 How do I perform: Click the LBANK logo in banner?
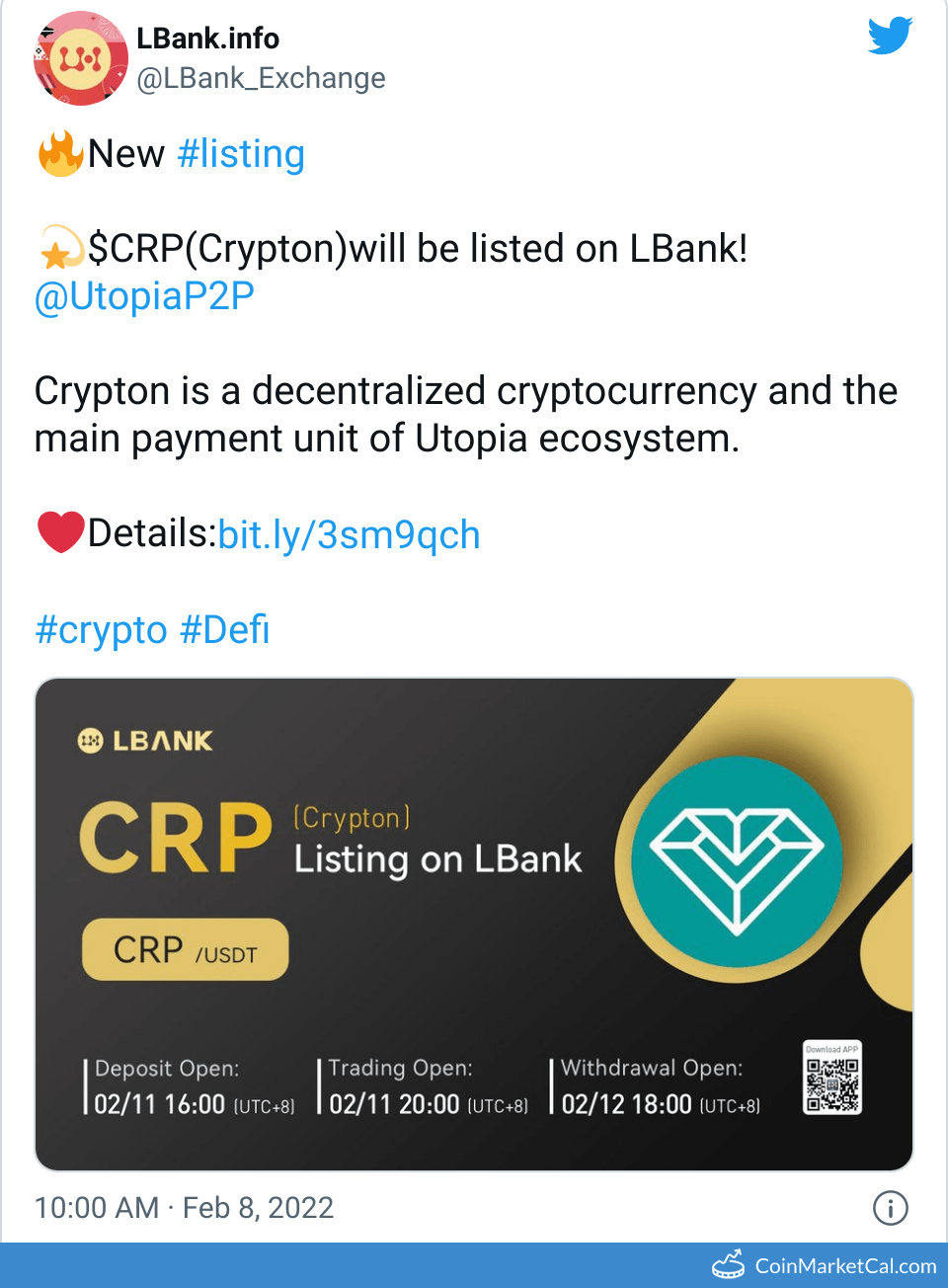click(145, 741)
